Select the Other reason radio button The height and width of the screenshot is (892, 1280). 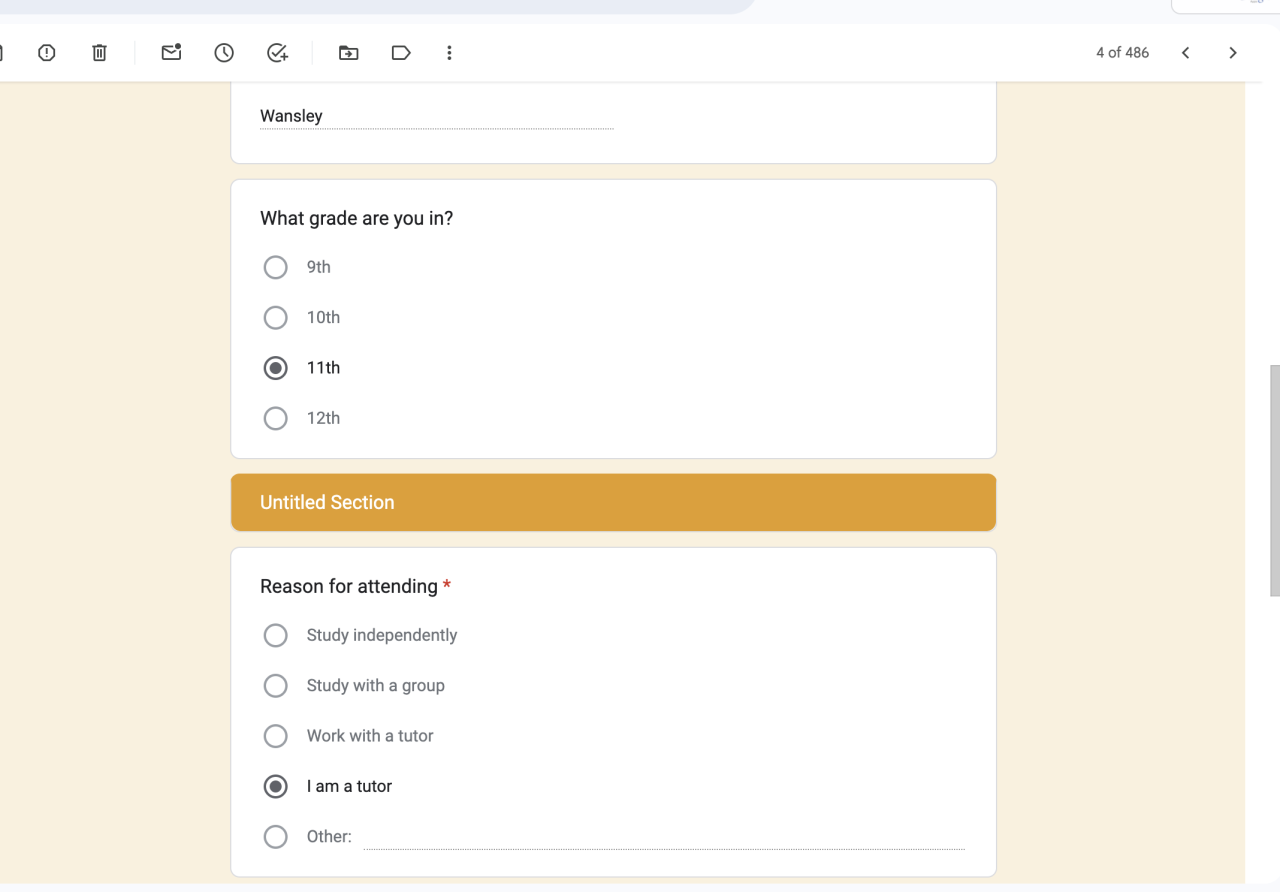[275, 837]
